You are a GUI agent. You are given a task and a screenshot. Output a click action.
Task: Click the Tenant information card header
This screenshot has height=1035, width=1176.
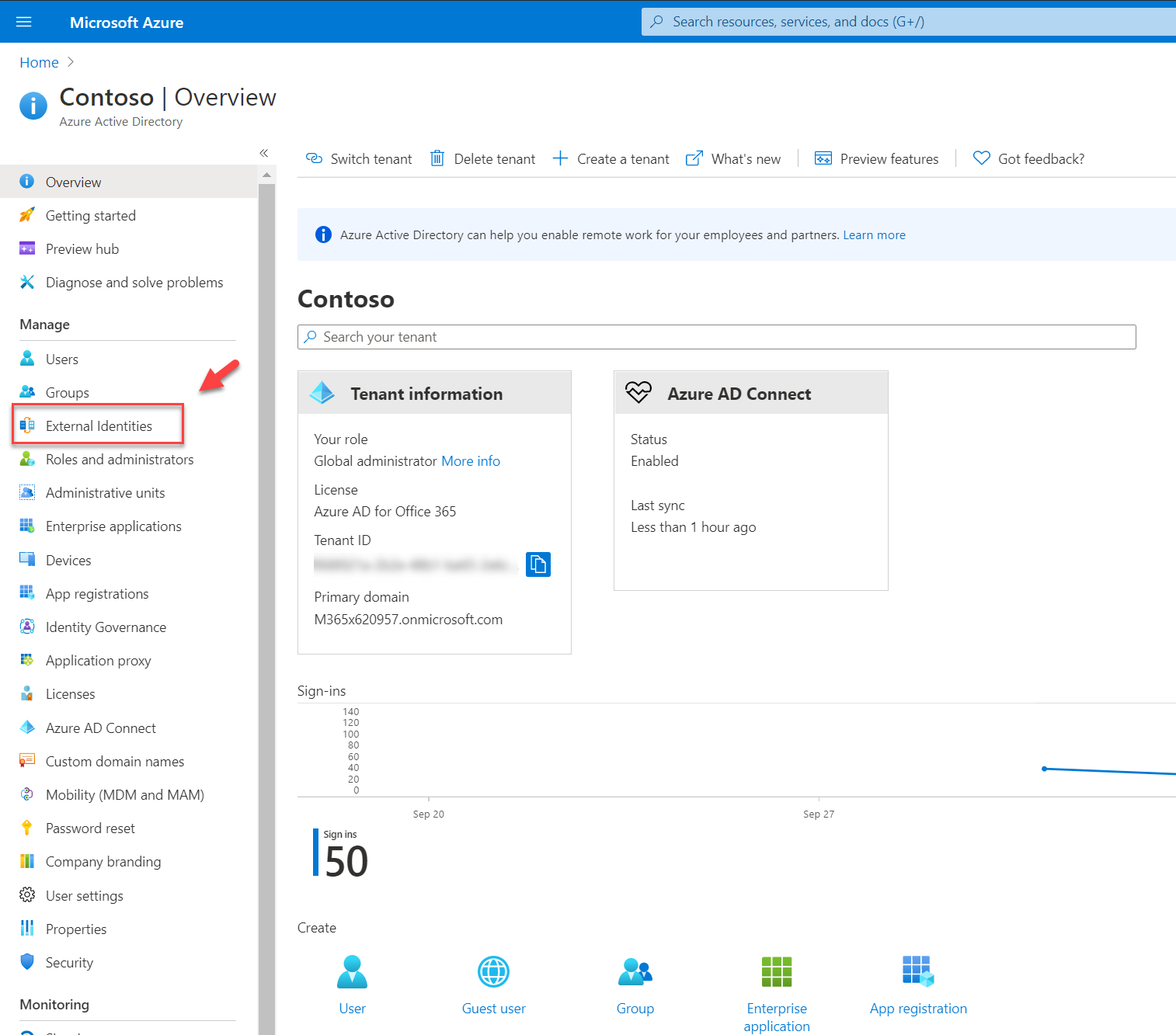point(434,393)
